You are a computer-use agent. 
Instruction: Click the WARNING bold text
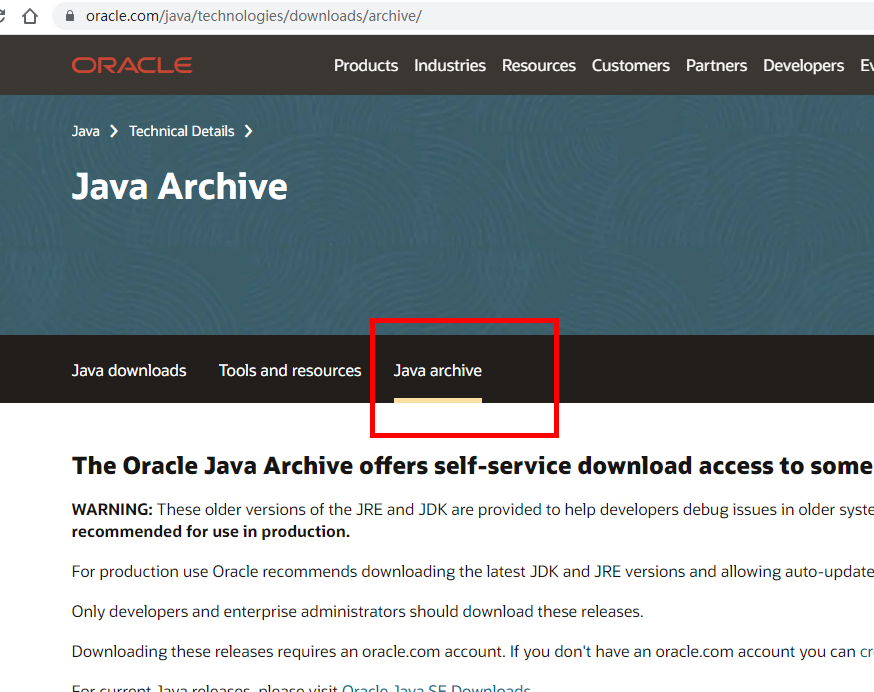[x=112, y=510]
